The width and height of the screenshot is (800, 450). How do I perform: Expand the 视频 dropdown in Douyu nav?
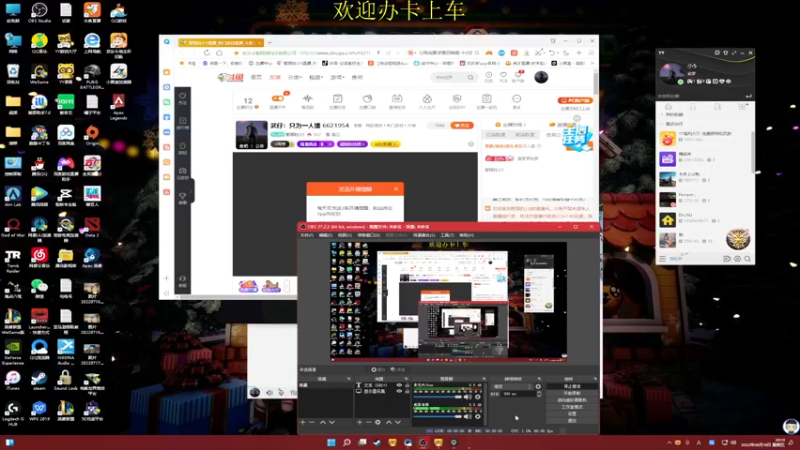[316, 77]
